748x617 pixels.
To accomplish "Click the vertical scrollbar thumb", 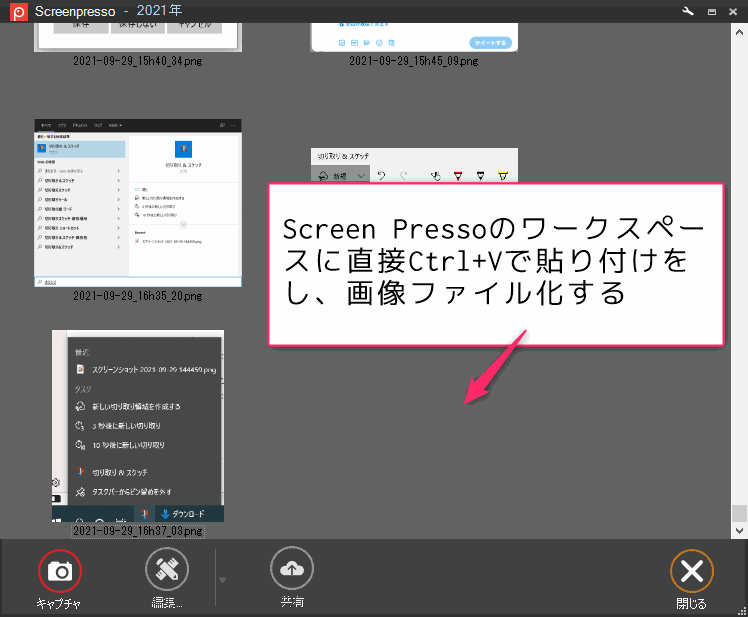I will [x=739, y=513].
